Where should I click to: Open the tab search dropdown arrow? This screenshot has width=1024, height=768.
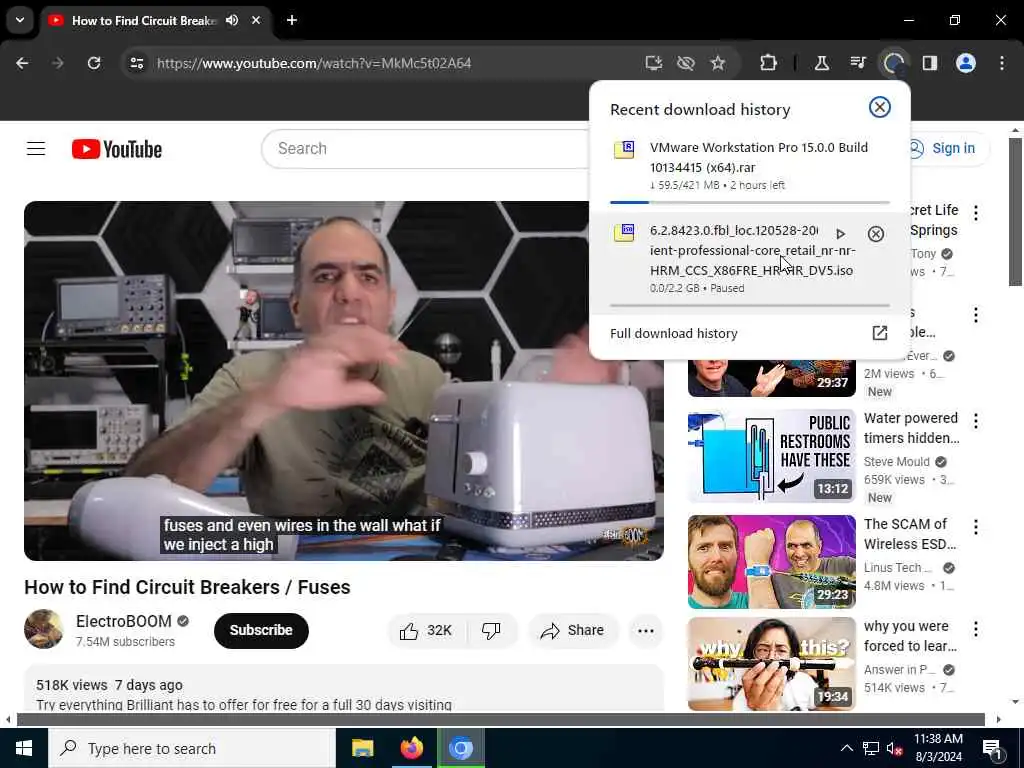coord(20,20)
